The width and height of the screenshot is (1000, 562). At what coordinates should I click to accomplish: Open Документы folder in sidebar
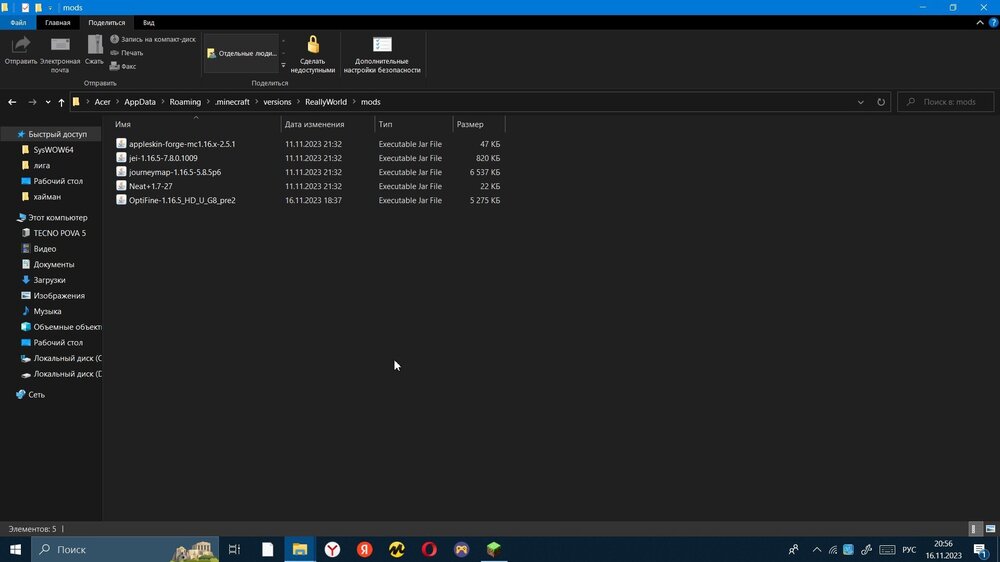[x=54, y=265]
